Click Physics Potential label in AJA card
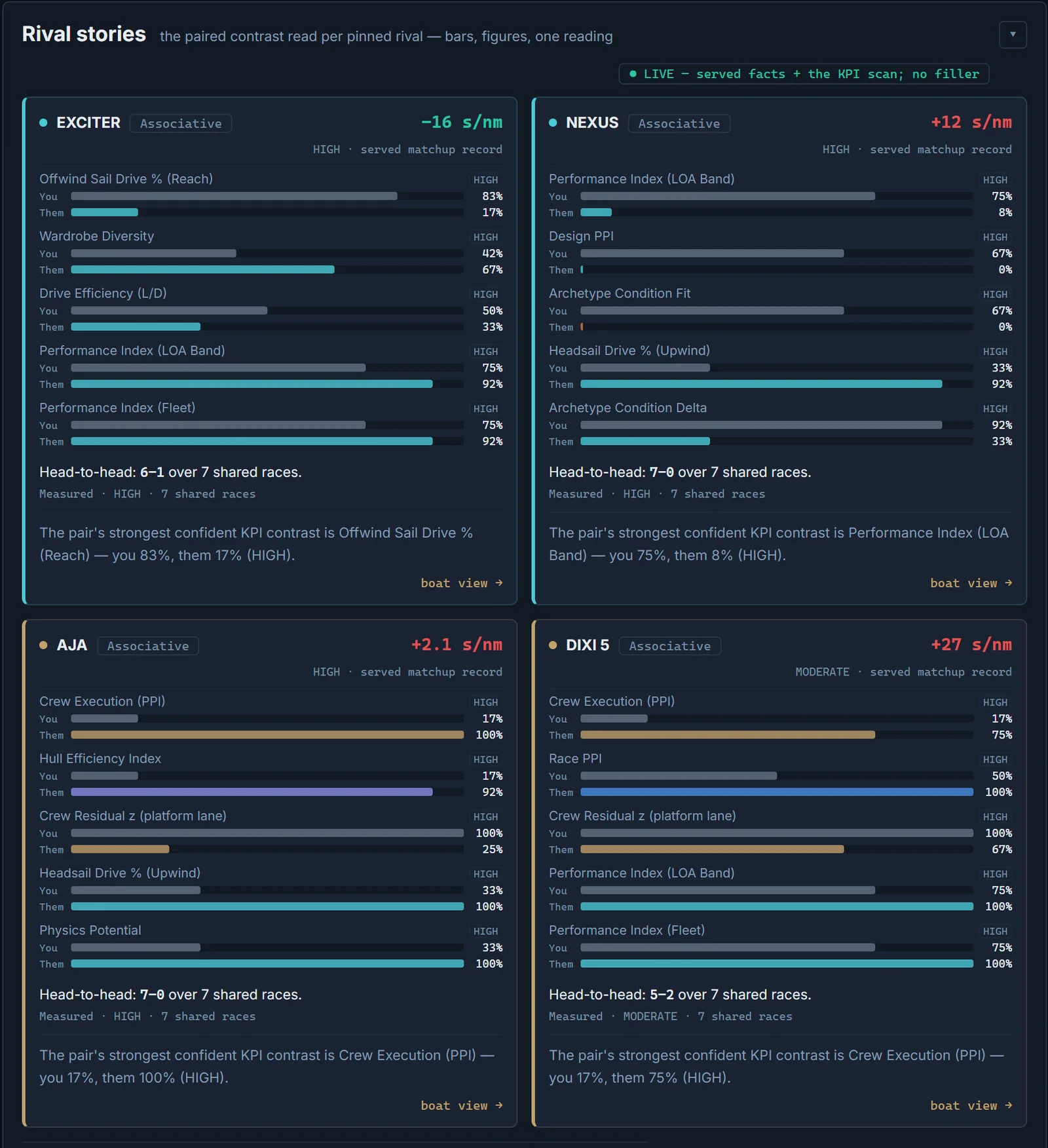Viewport: 1048px width, 1148px height. (90, 930)
